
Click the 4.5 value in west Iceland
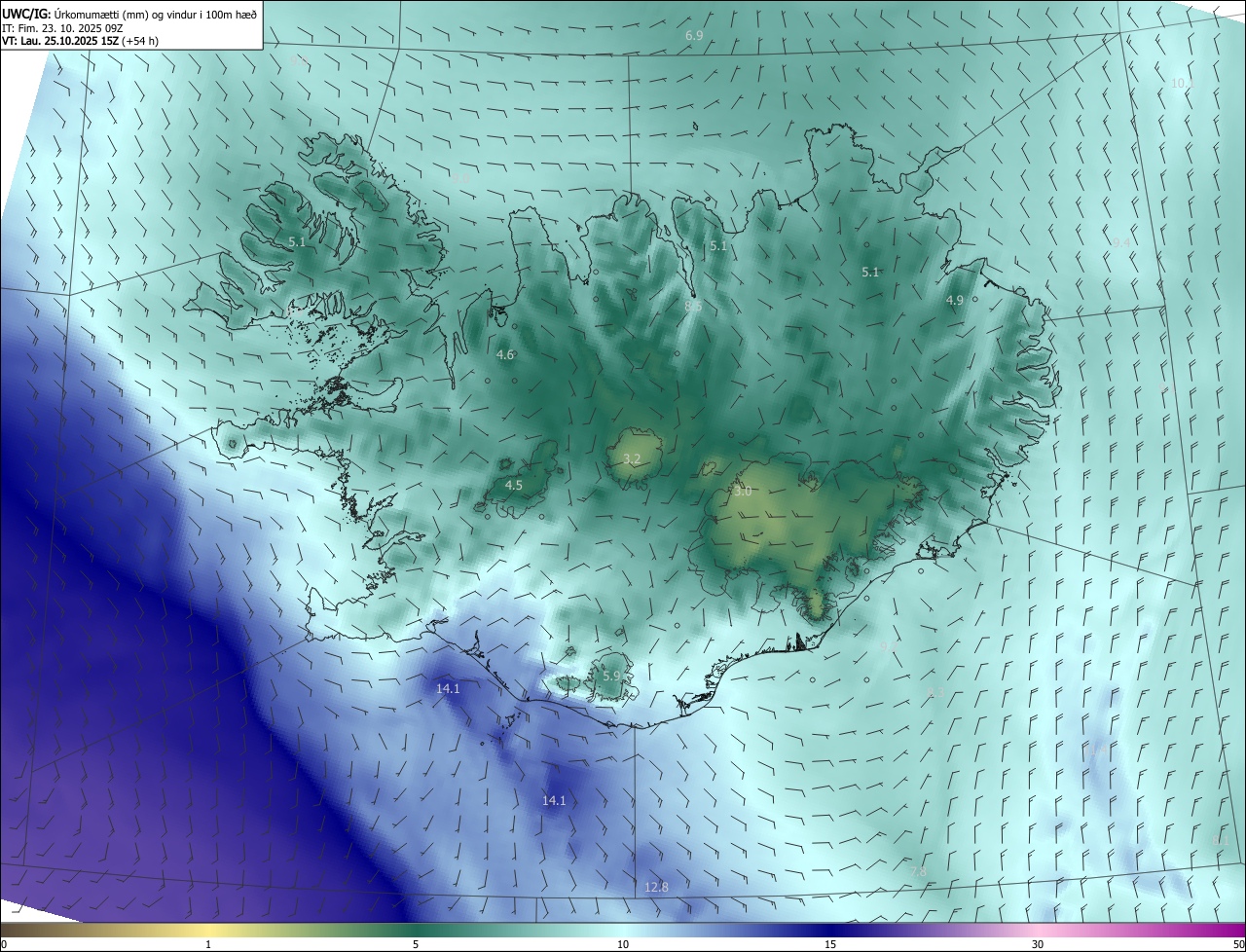pyautogui.click(x=514, y=485)
